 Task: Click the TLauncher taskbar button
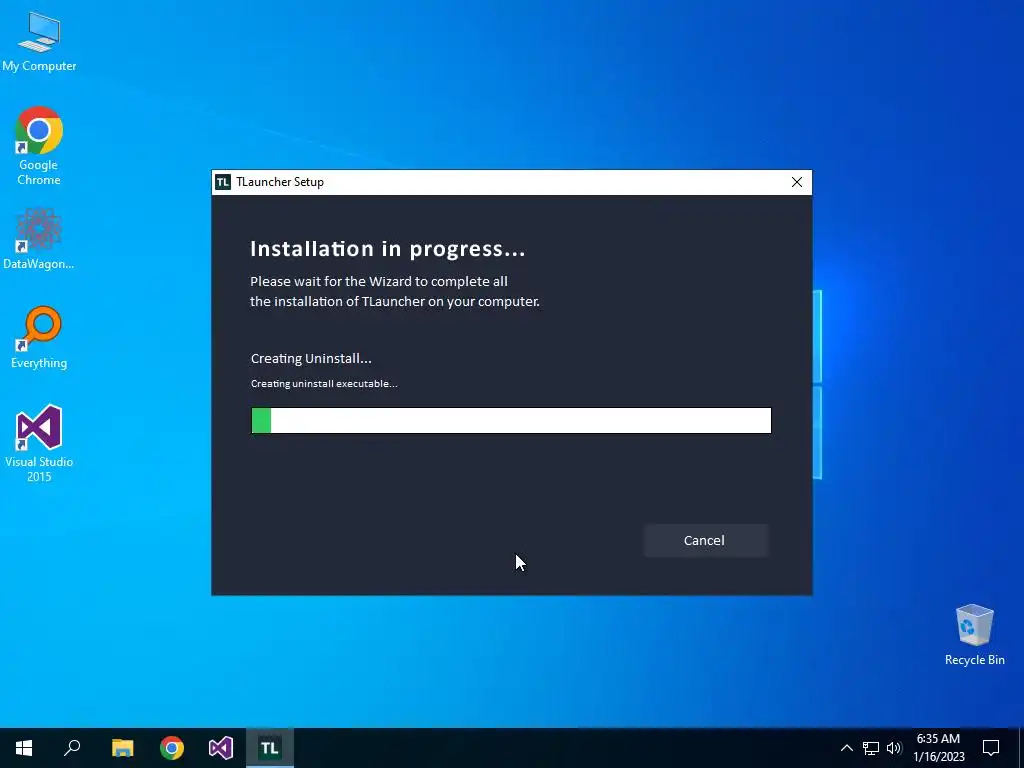pyautogui.click(x=270, y=748)
